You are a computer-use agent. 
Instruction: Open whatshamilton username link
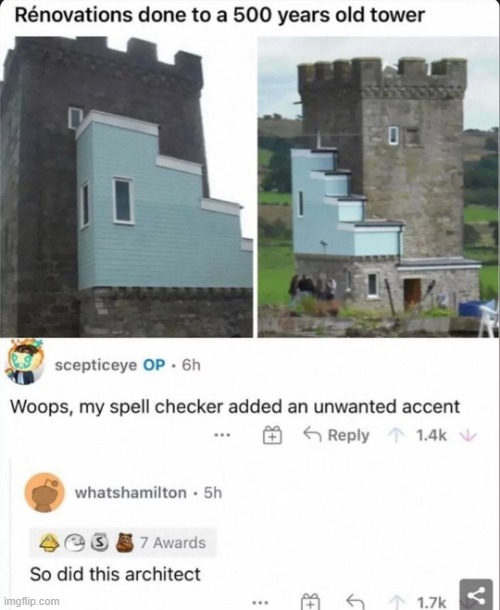[131, 493]
